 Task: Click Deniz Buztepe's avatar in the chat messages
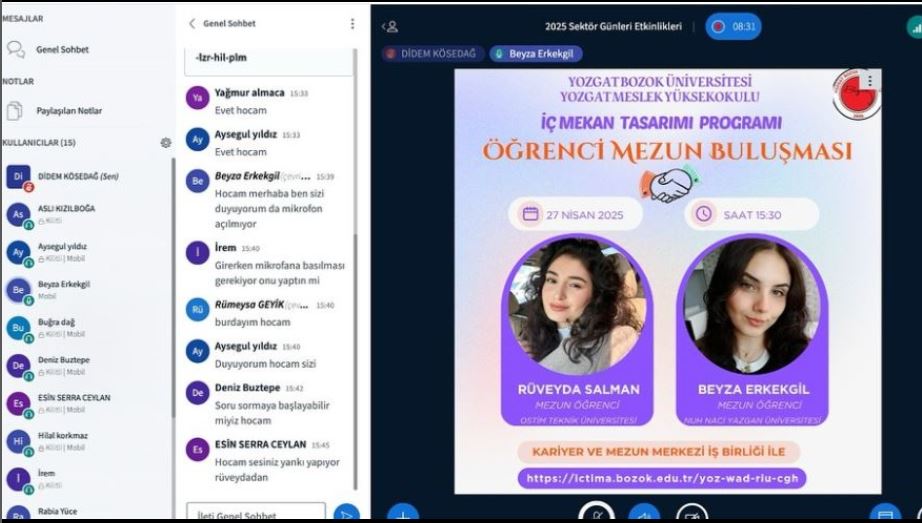click(198, 392)
